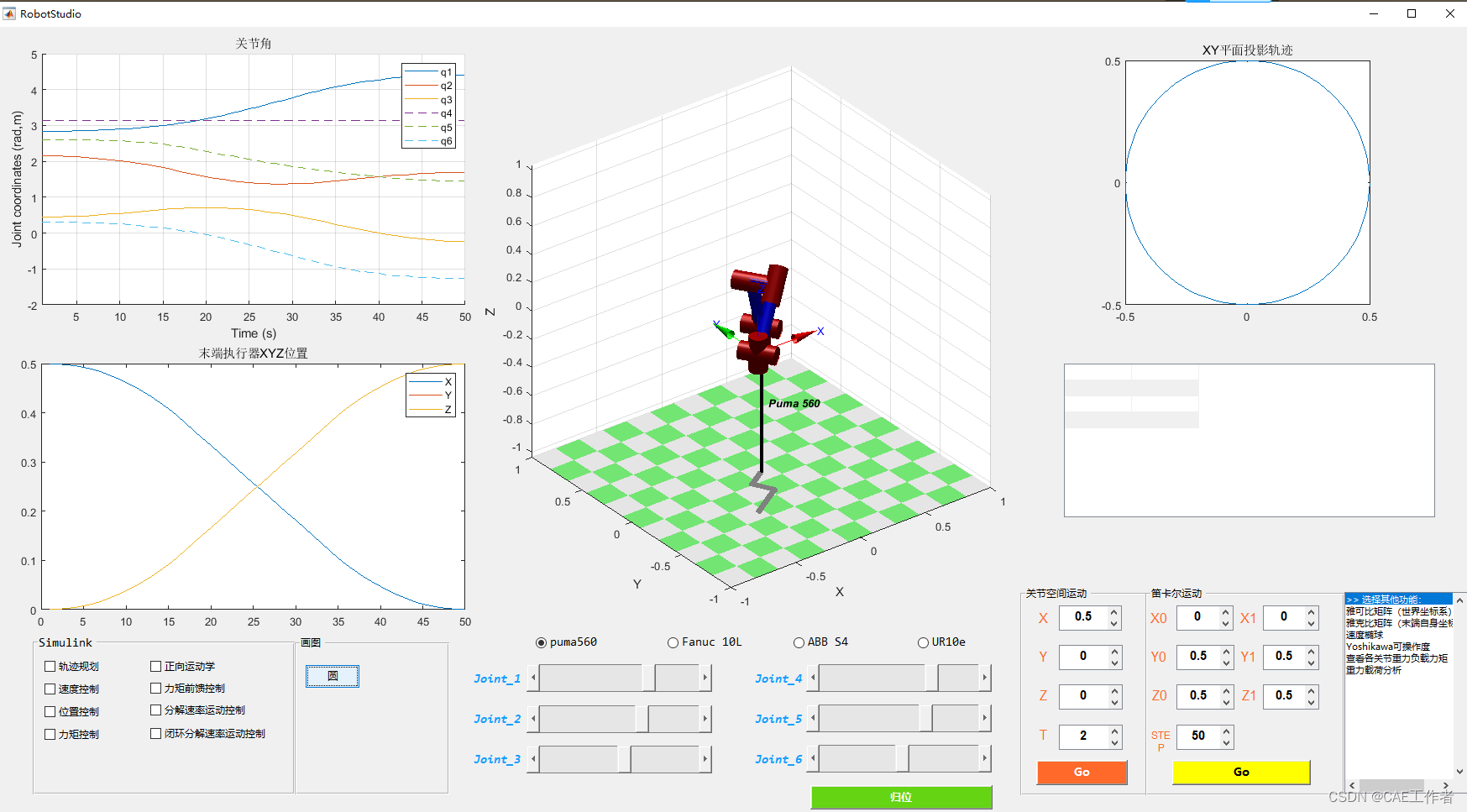Click the 圆 draw button

[333, 676]
